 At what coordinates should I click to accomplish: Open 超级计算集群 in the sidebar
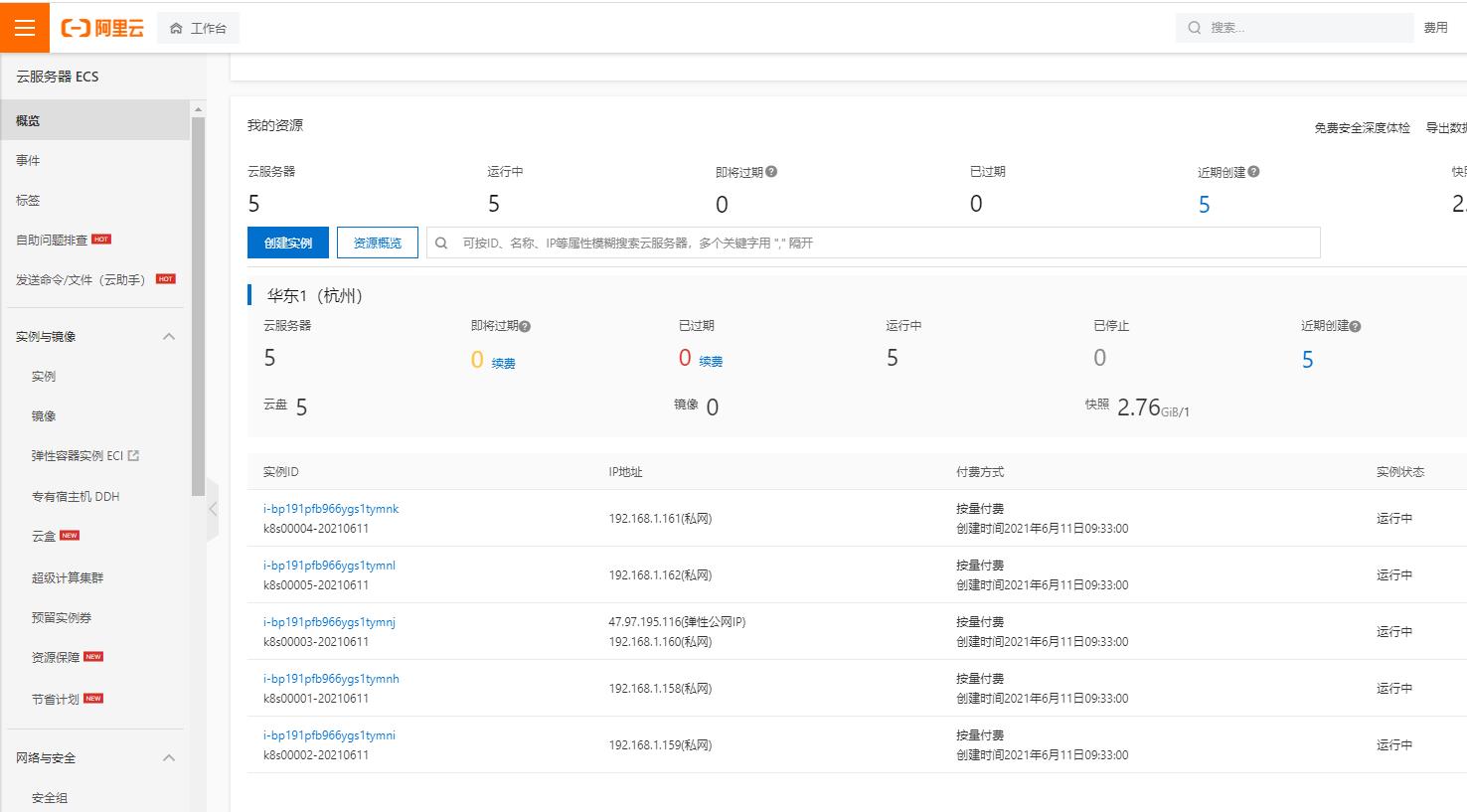[x=68, y=577]
